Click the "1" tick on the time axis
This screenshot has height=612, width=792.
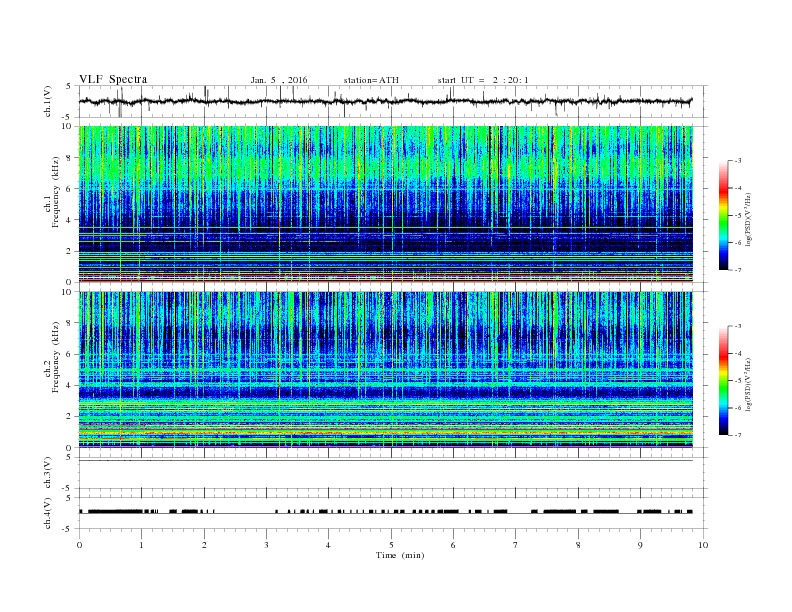(141, 545)
